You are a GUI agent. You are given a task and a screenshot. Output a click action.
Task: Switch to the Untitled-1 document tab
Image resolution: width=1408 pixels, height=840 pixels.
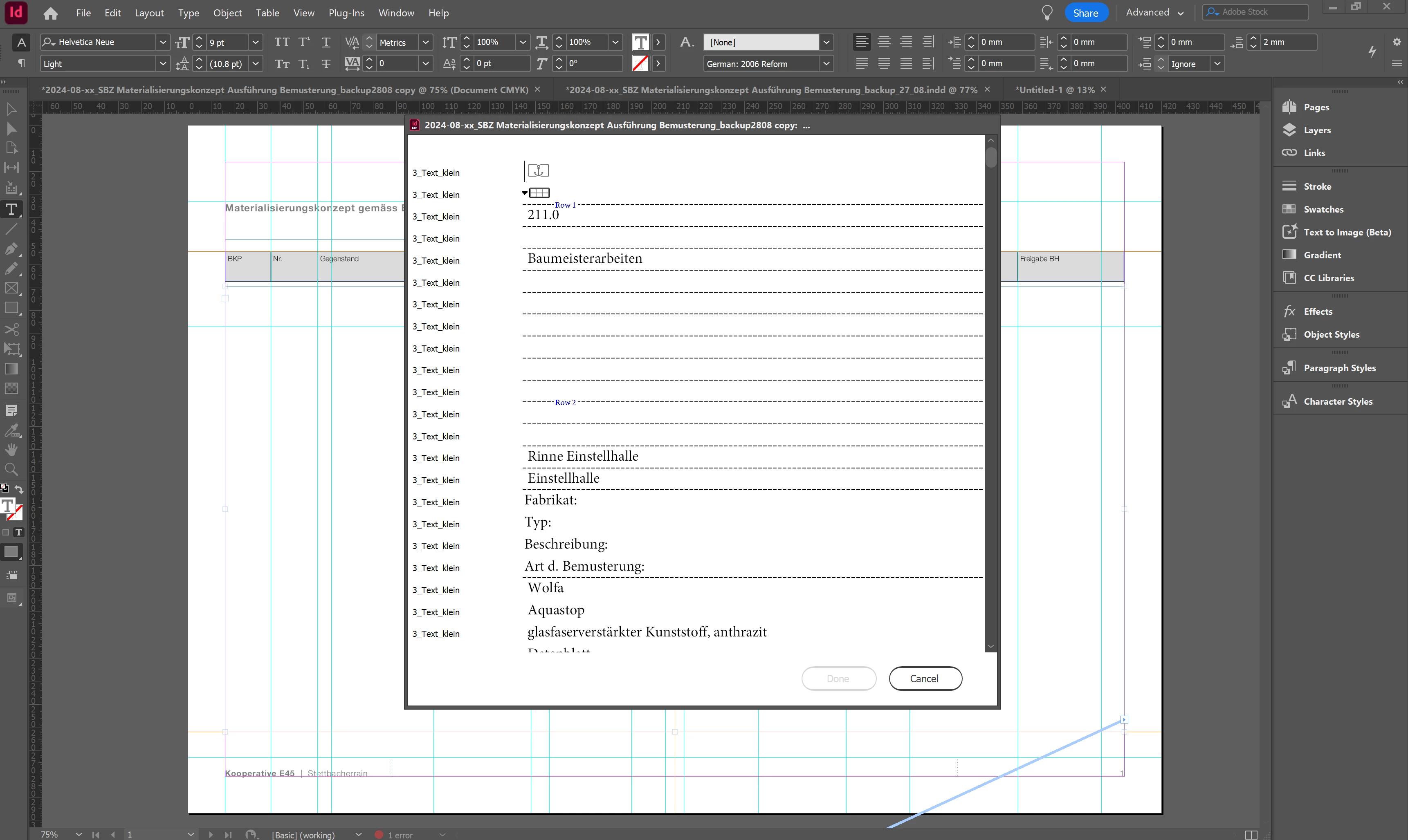pyautogui.click(x=1054, y=90)
